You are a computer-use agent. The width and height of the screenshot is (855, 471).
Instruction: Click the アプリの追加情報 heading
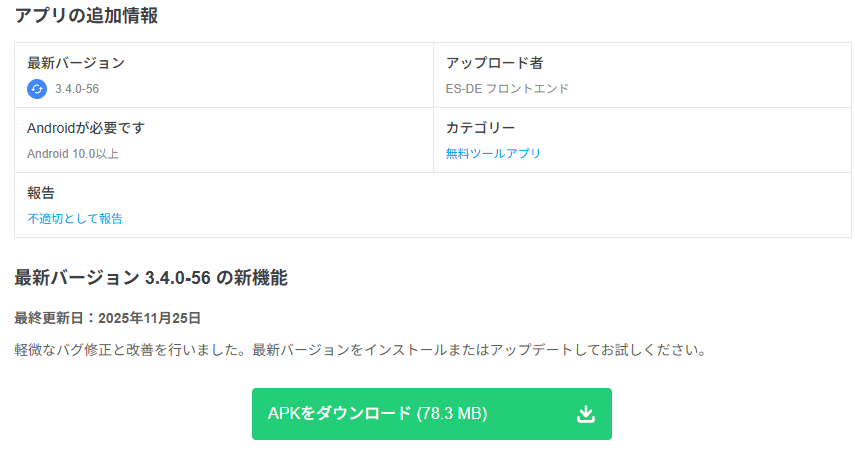[x=86, y=16]
